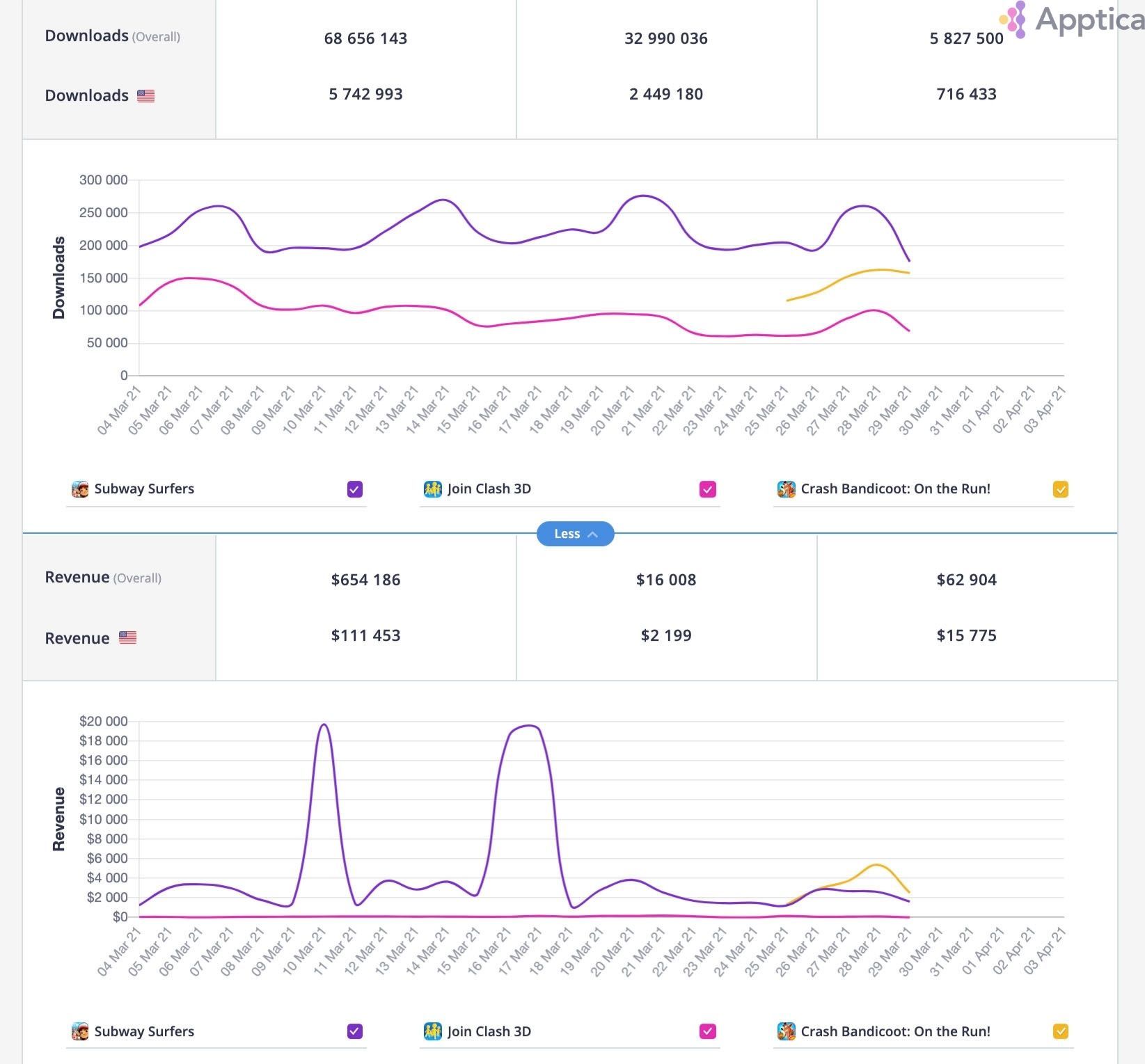Screen dimensions: 1145x1064
Task: Select overall downloads value 68 656 143
Action: click(365, 38)
